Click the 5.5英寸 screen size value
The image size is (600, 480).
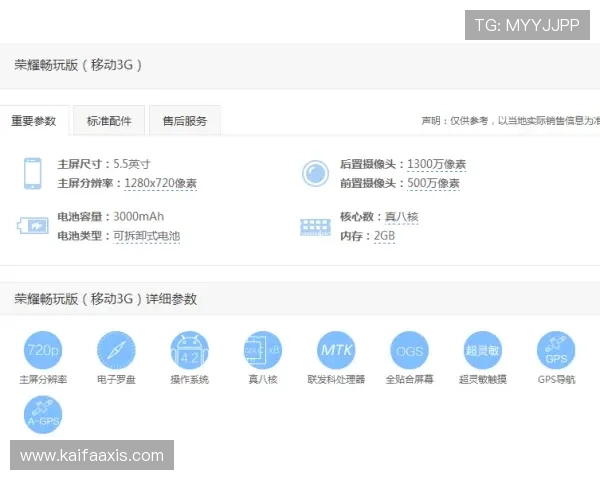pos(132,164)
